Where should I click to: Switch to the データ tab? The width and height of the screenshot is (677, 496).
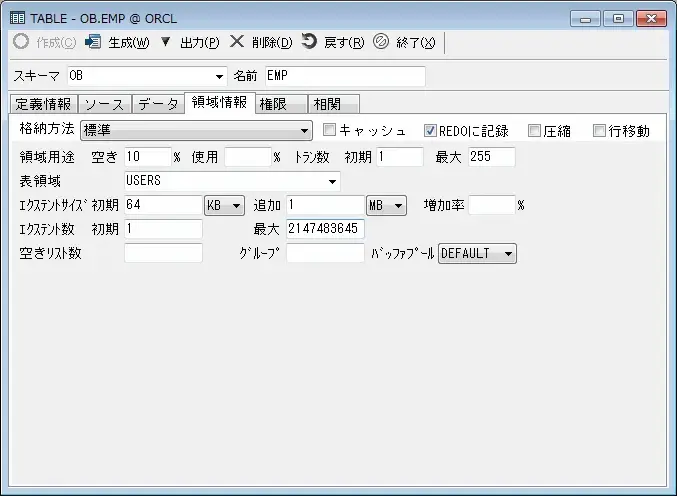click(x=158, y=104)
